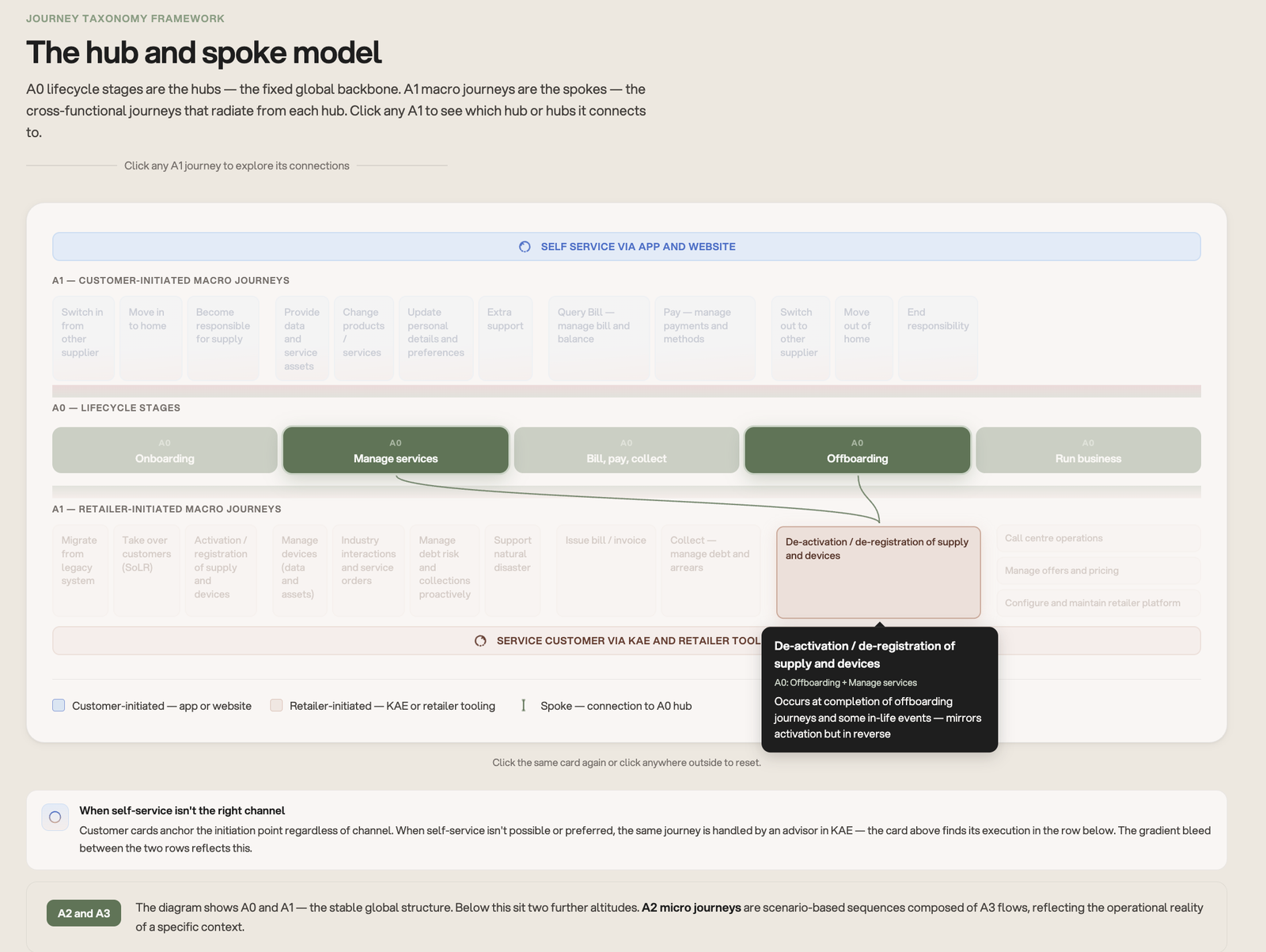Open Collect manage debt and arrears card

pyautogui.click(x=711, y=571)
